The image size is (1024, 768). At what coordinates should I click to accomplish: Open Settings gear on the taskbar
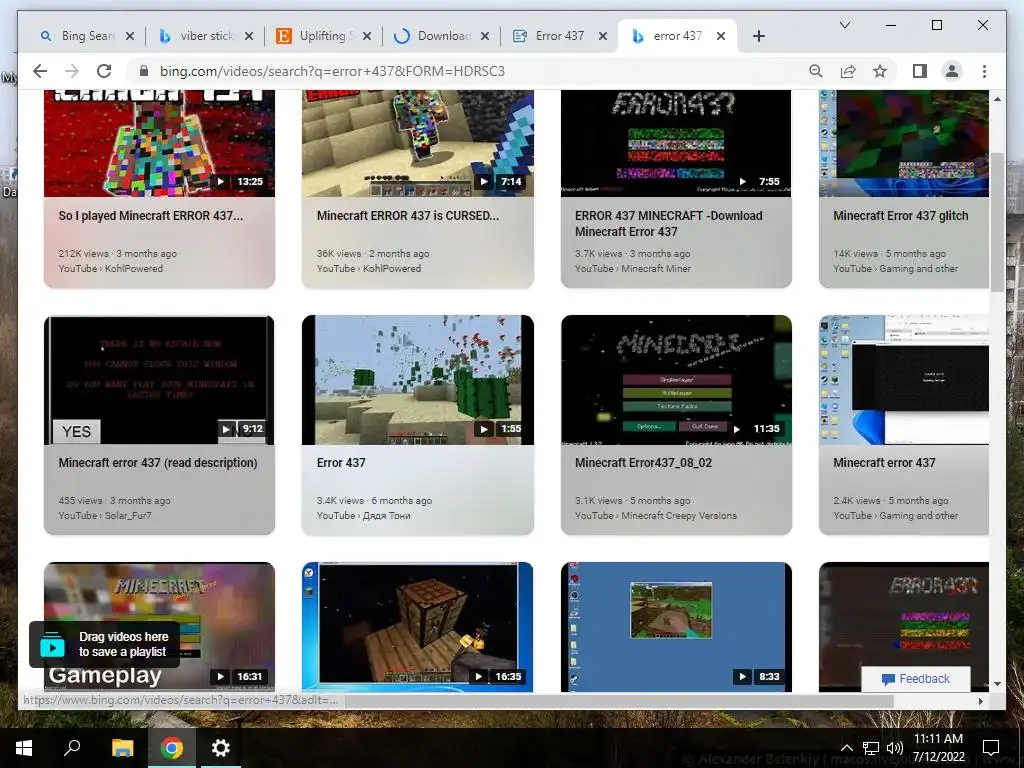[x=221, y=748]
